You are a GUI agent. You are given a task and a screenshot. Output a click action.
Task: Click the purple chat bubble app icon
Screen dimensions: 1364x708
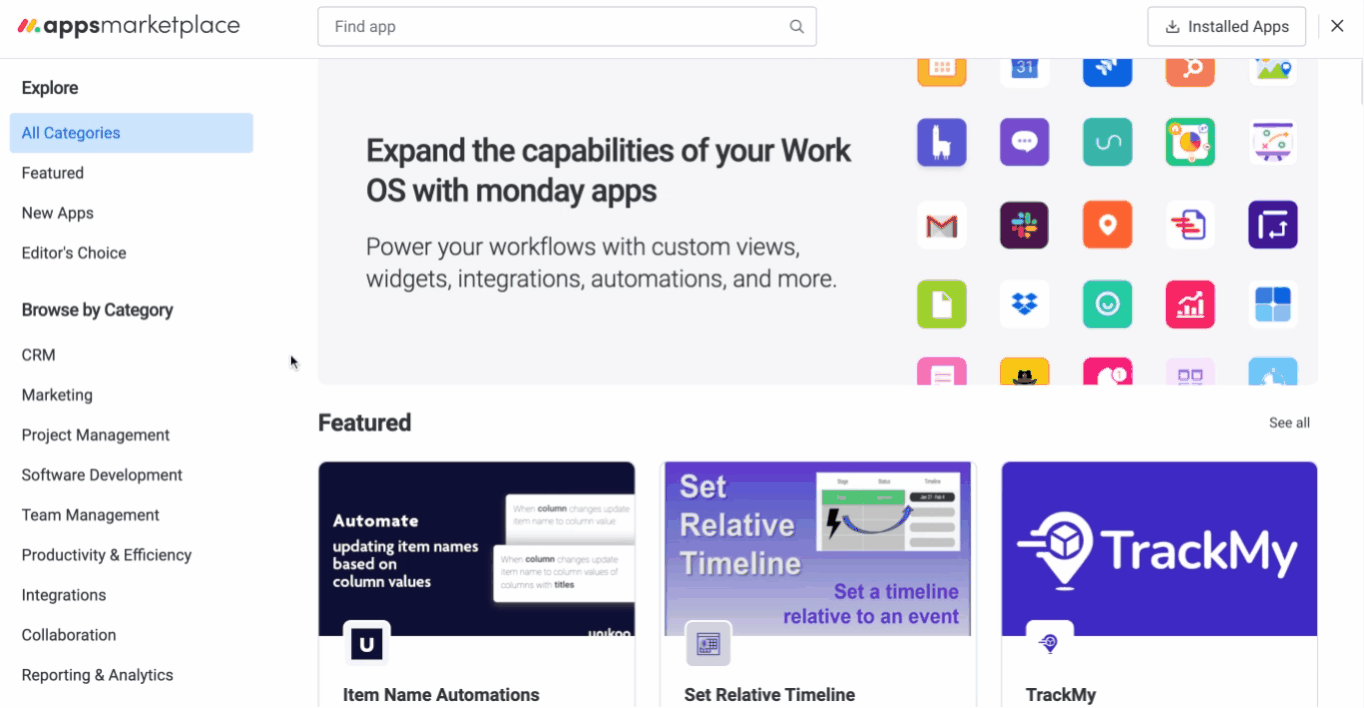(x=1024, y=142)
